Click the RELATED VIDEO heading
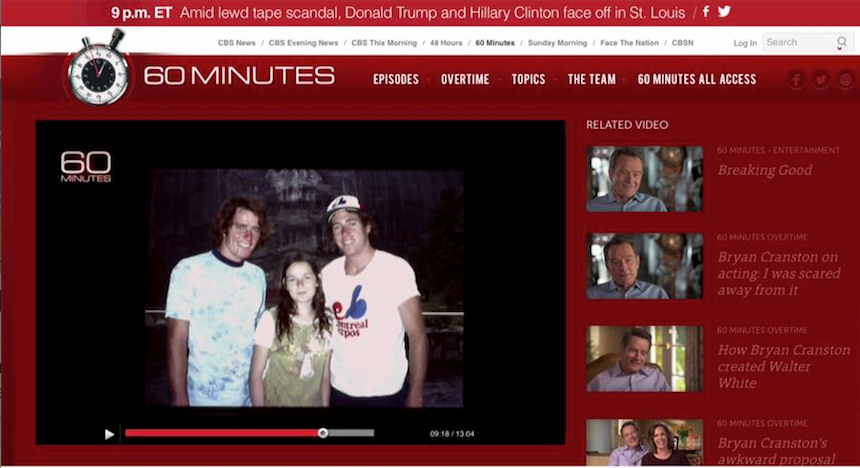Image resolution: width=860 pixels, height=468 pixels. pyautogui.click(x=627, y=125)
